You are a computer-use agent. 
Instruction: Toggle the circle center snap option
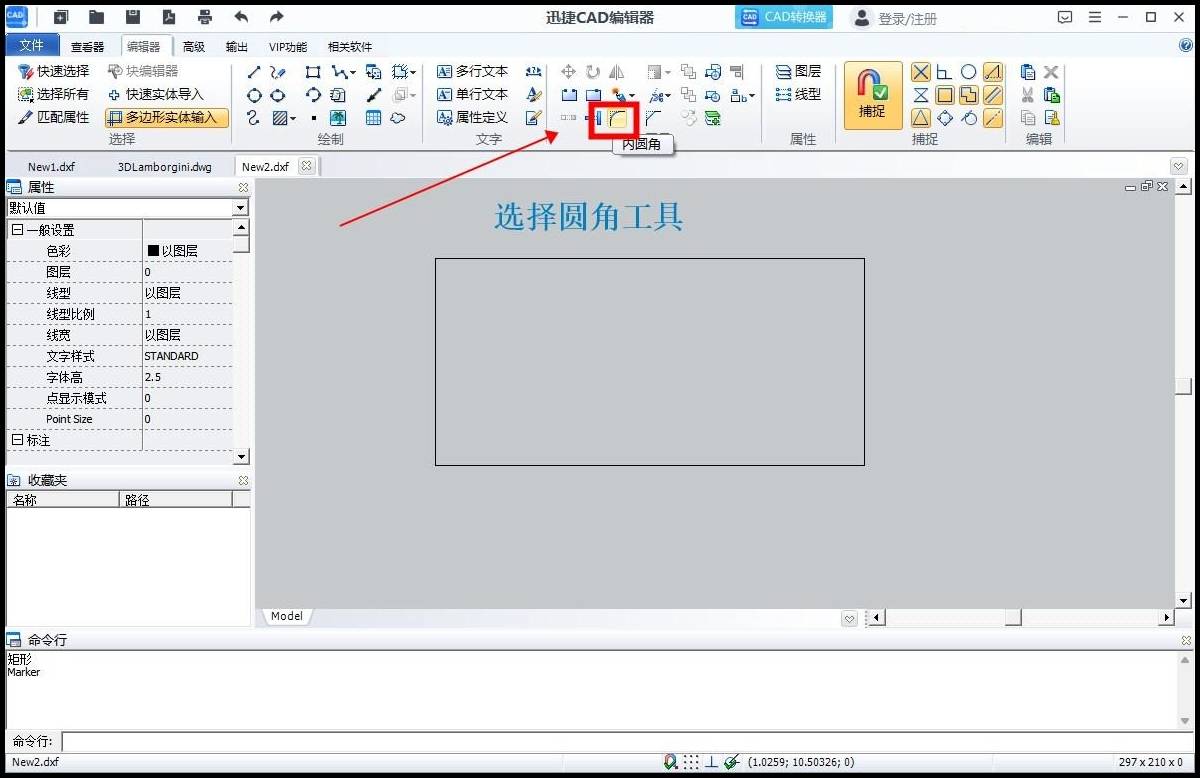pyautogui.click(x=969, y=72)
